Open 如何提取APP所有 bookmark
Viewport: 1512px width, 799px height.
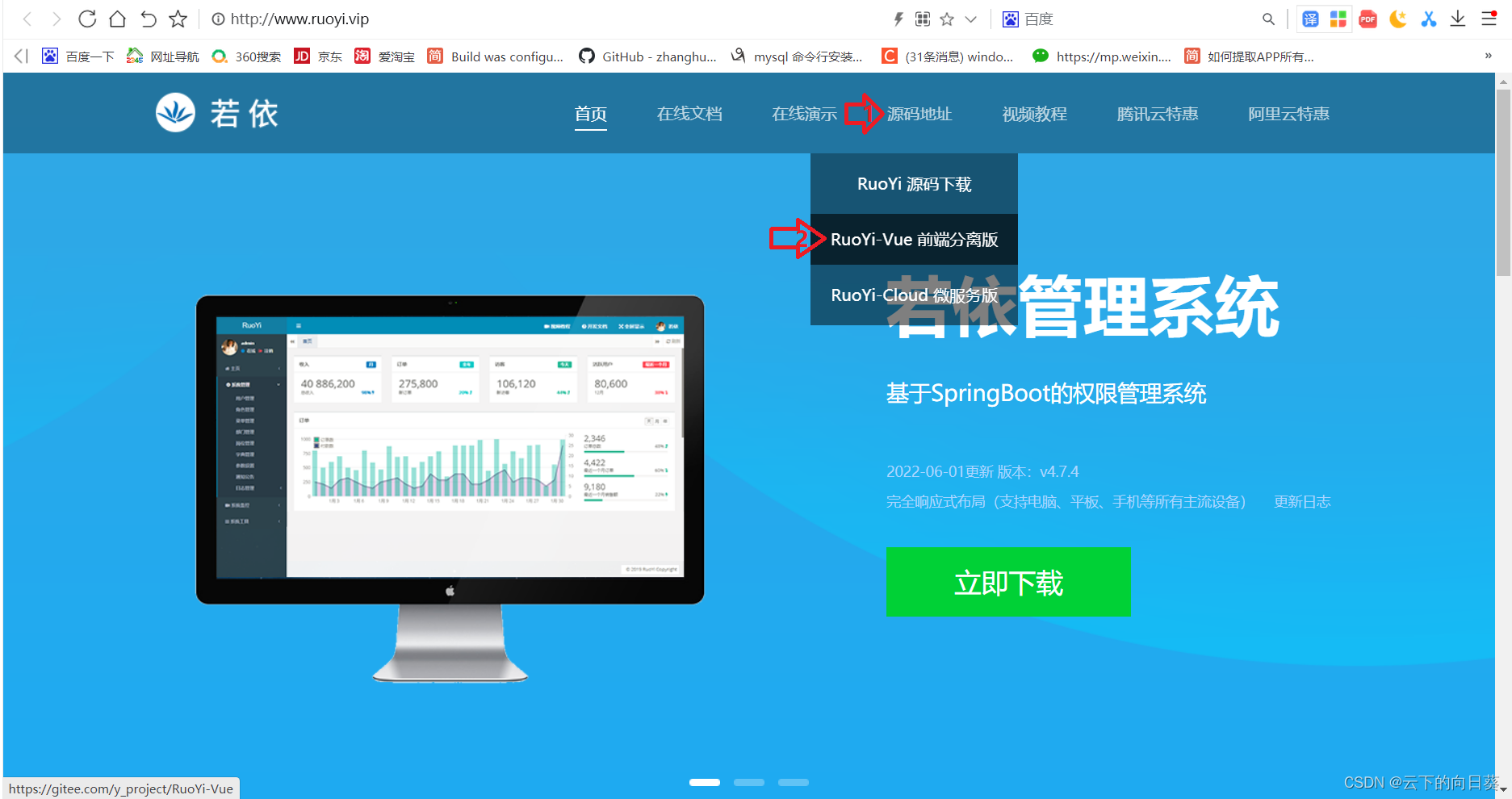(1250, 56)
